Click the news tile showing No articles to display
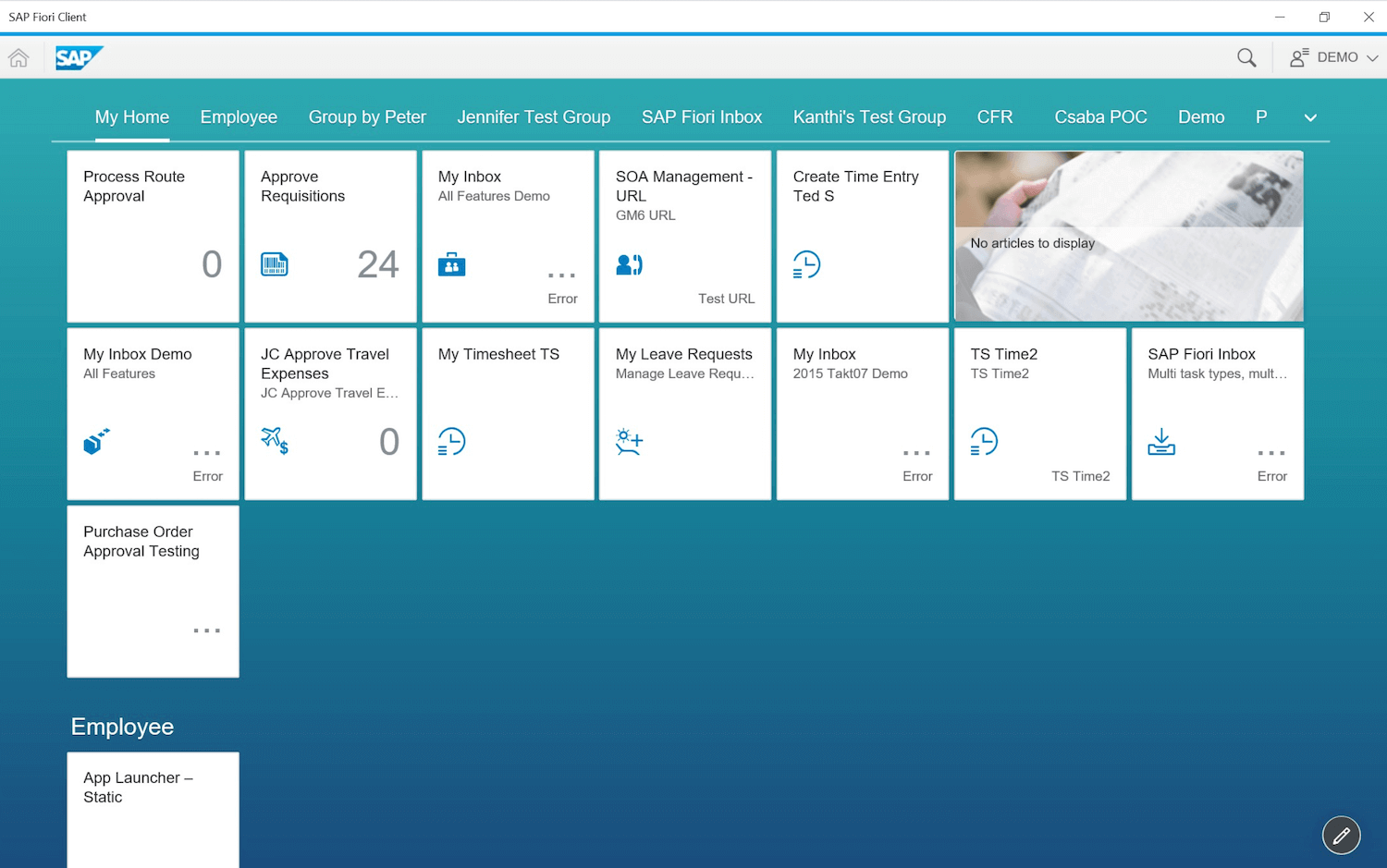1387x868 pixels. pyautogui.click(x=1128, y=236)
